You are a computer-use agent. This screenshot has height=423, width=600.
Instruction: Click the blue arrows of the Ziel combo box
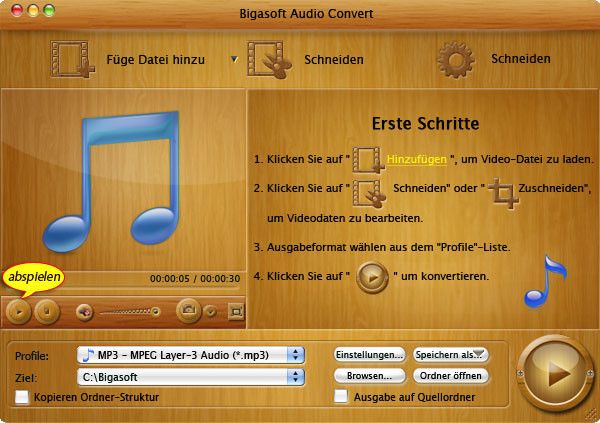[296, 377]
